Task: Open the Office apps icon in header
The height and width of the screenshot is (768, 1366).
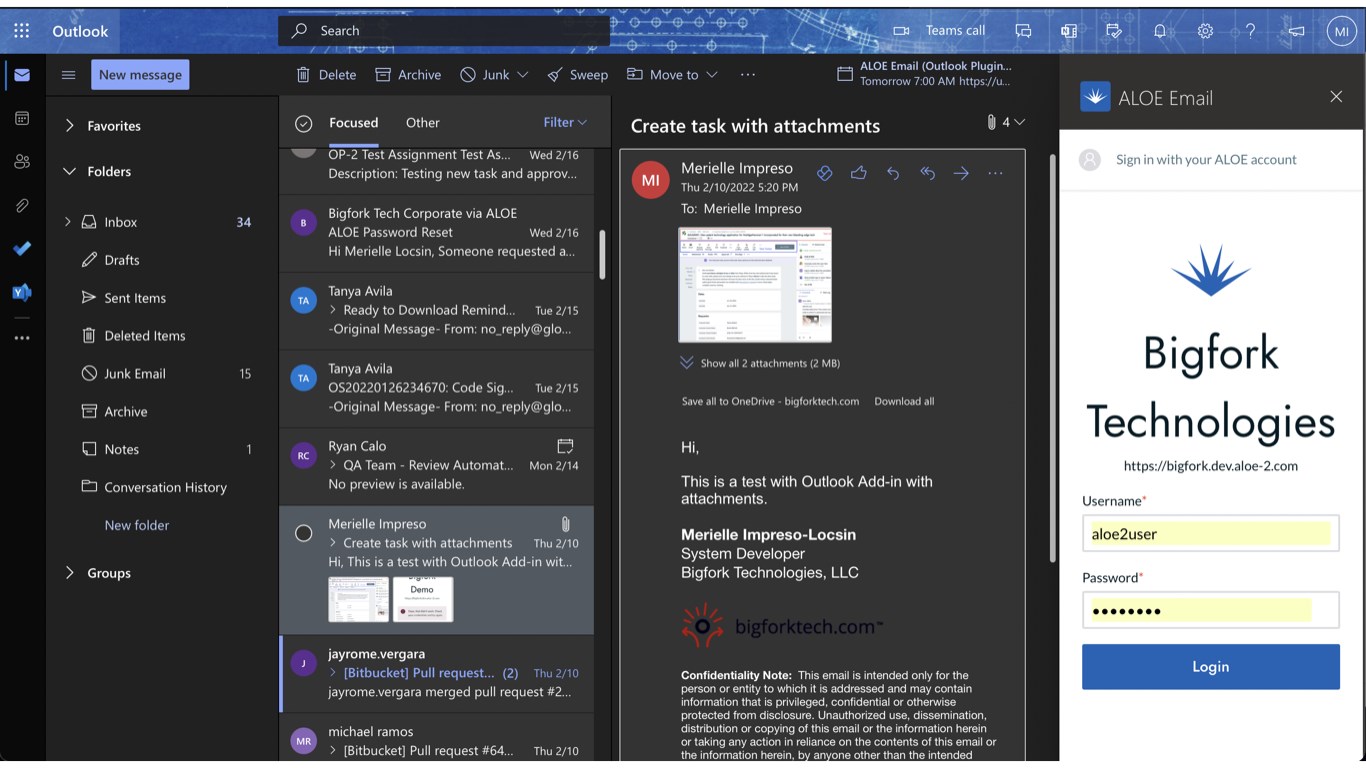Action: click(x=1069, y=30)
